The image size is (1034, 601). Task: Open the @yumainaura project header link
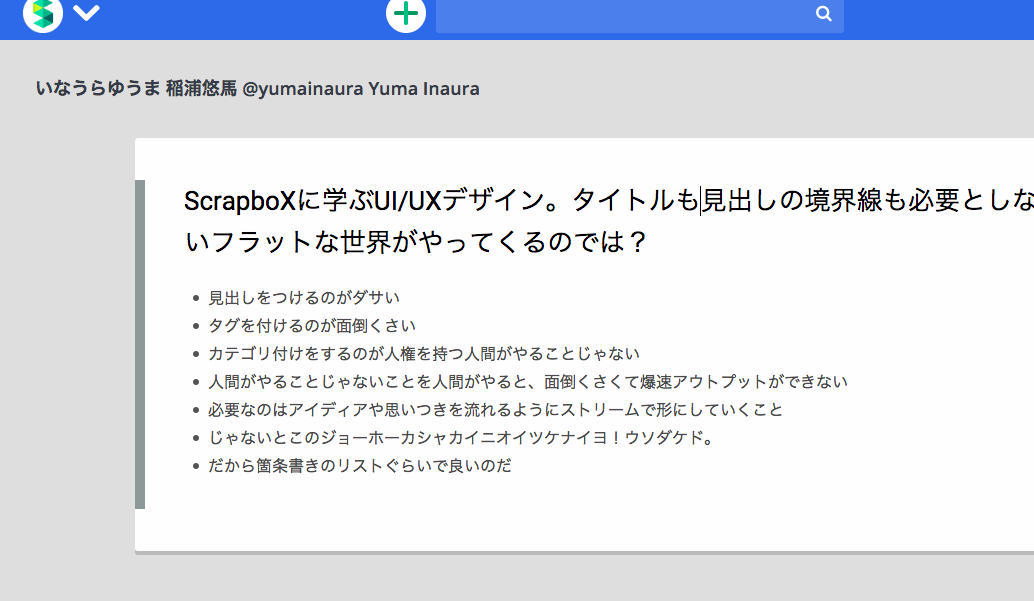click(258, 88)
